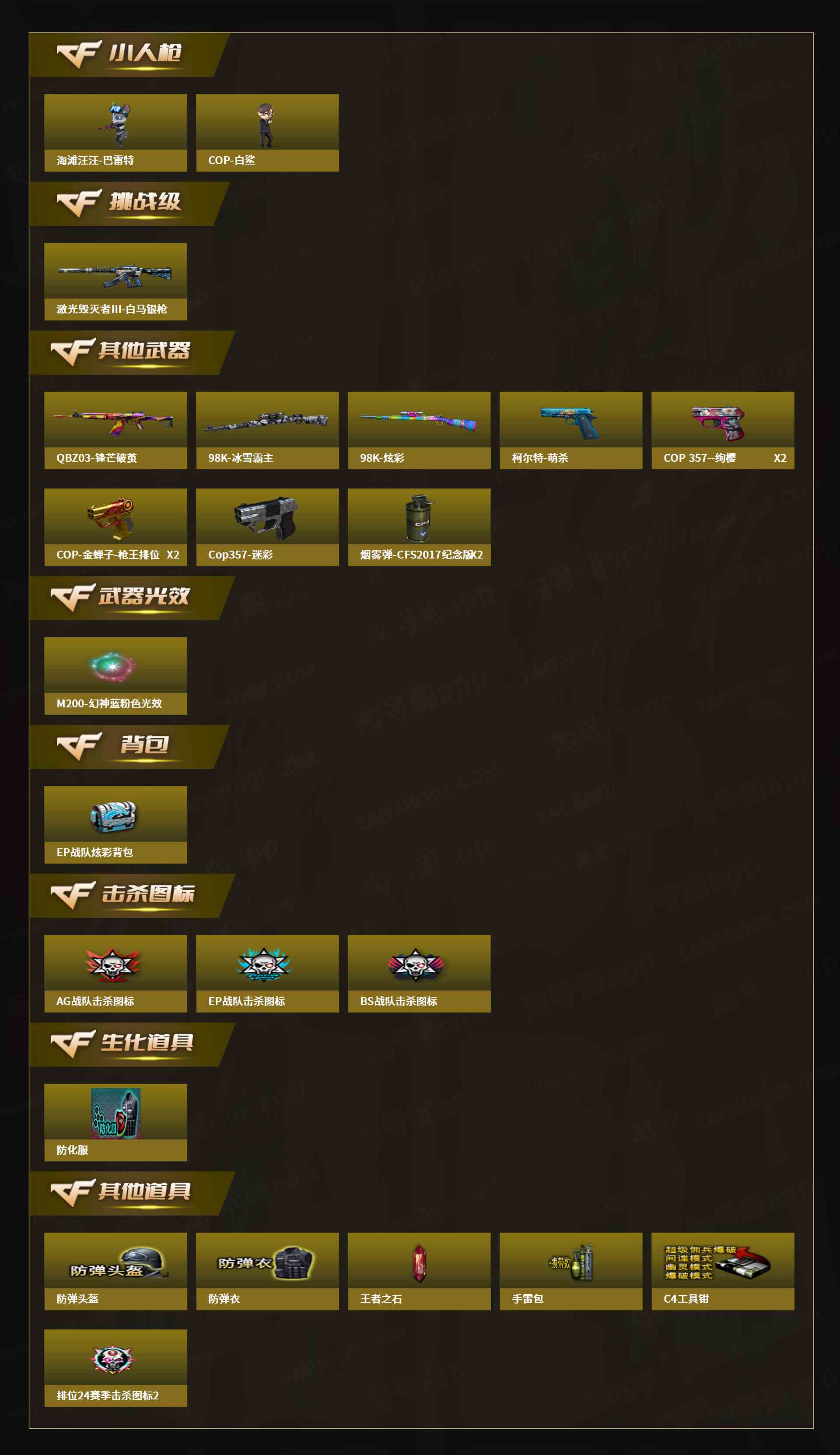The image size is (840, 1455).
Task: Select the 98K-冰雪霸主 sniper rifle
Action: click(267, 431)
